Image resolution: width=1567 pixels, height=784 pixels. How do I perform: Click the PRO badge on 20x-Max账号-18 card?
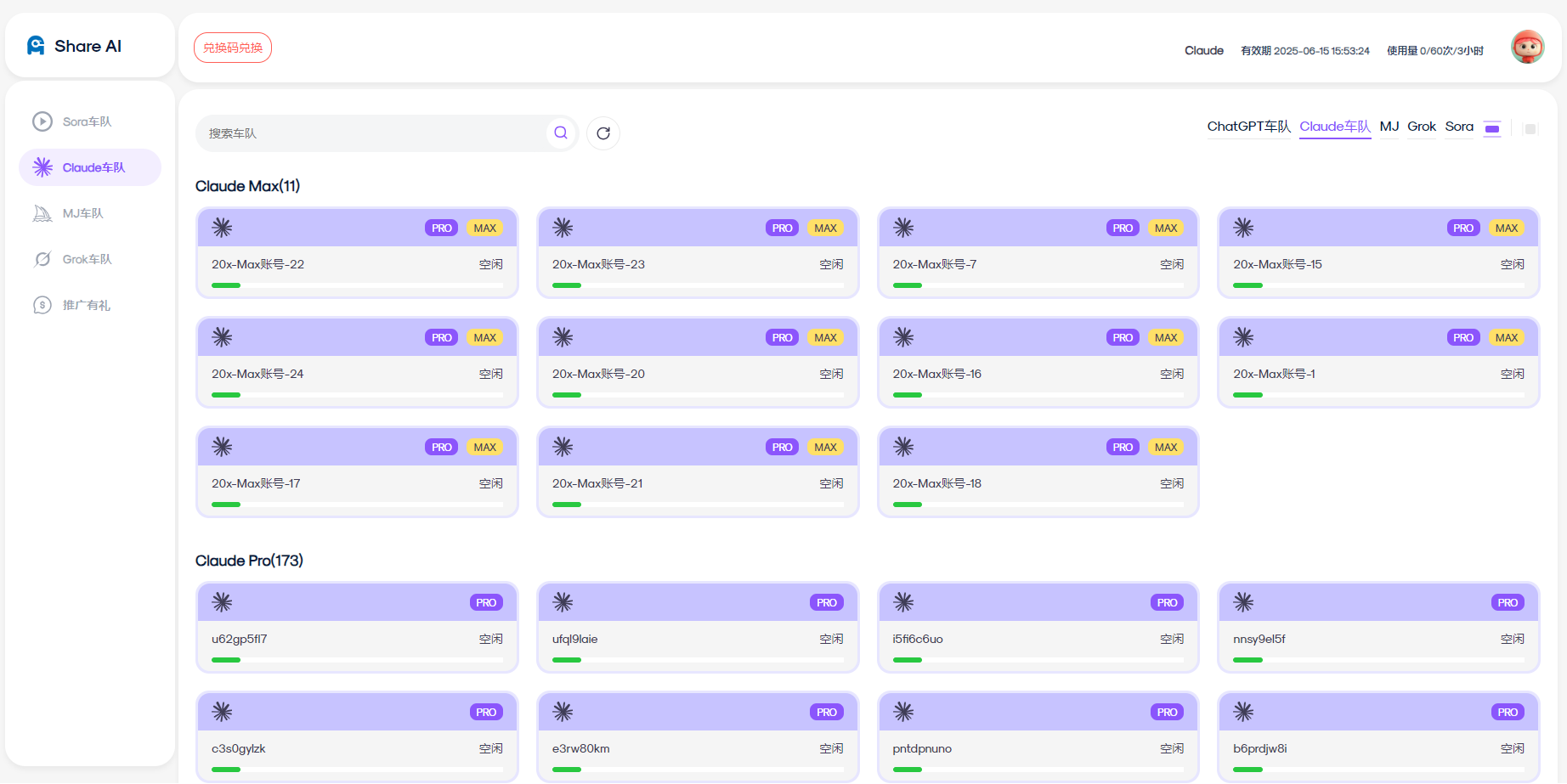pyautogui.click(x=1123, y=447)
